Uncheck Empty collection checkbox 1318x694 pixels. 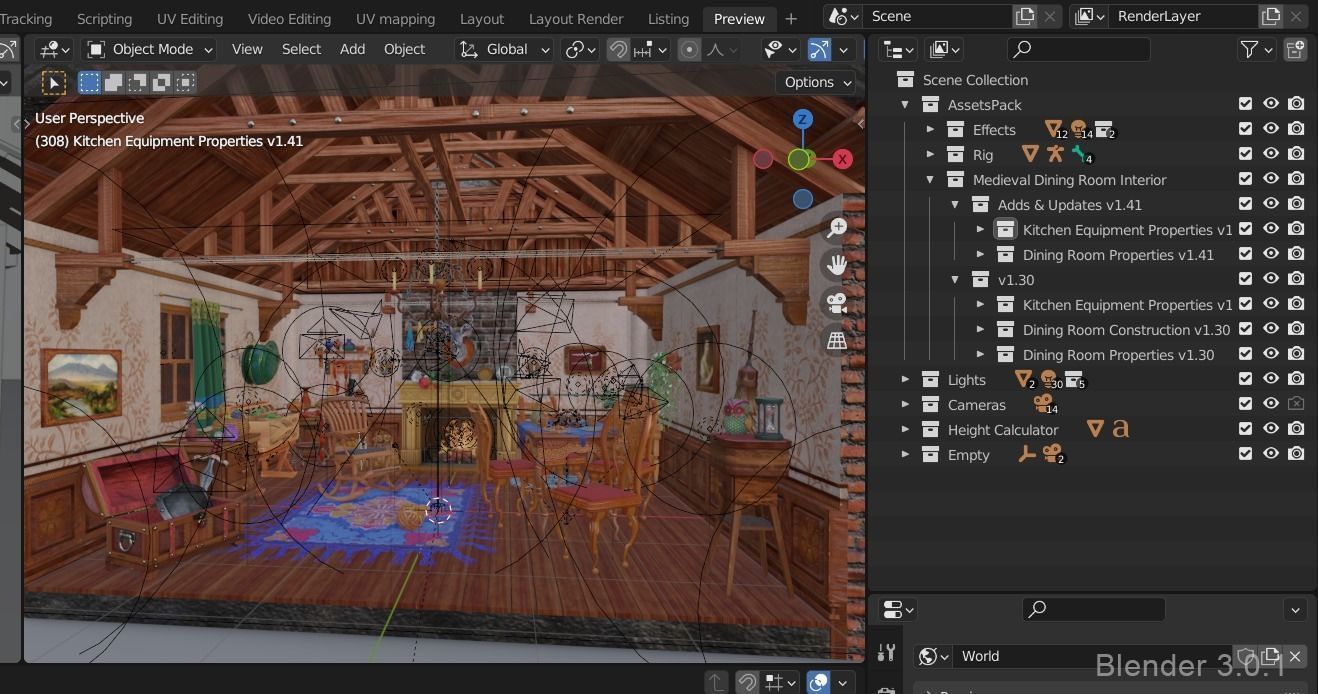pos(1245,454)
